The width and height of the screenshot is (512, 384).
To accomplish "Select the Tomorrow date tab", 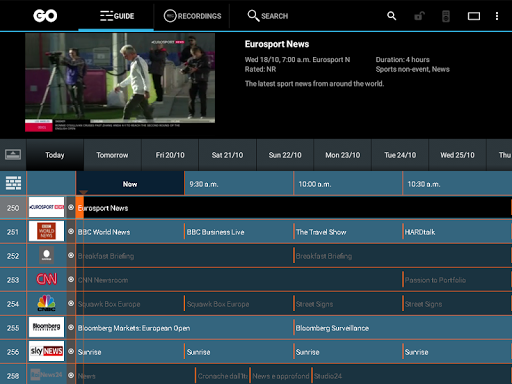I will coord(112,155).
